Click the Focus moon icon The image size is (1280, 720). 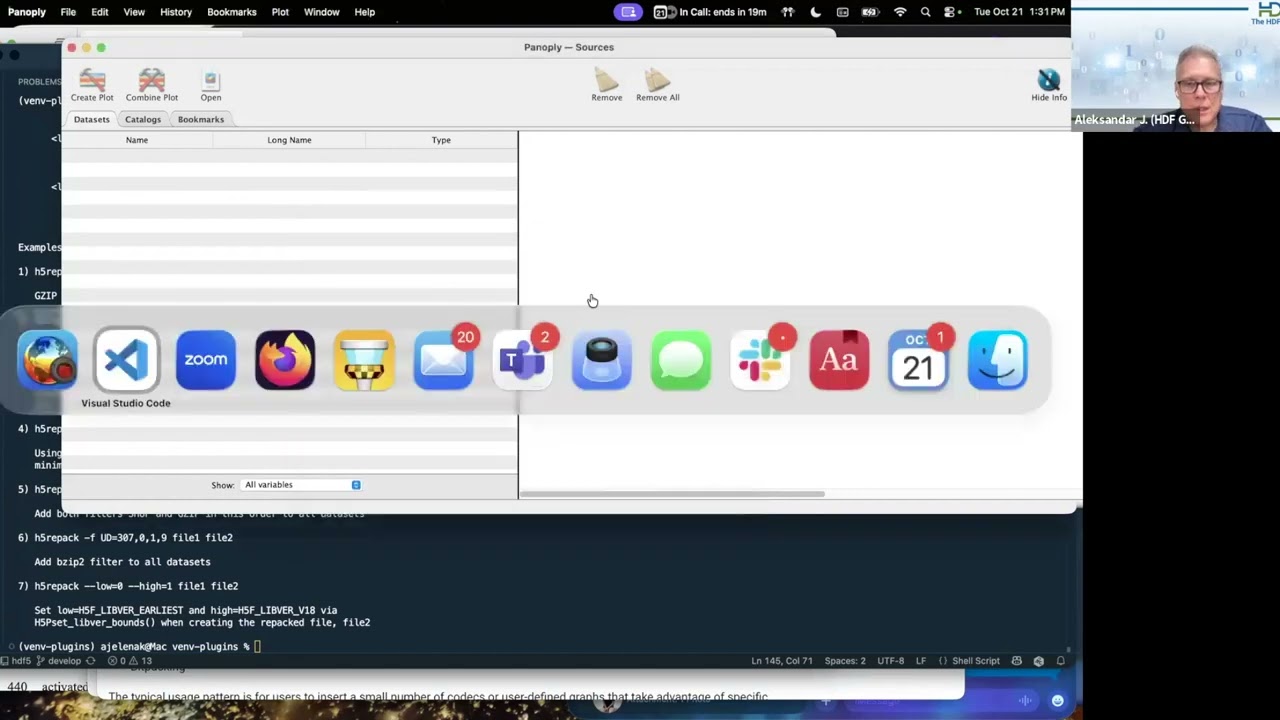tap(816, 12)
